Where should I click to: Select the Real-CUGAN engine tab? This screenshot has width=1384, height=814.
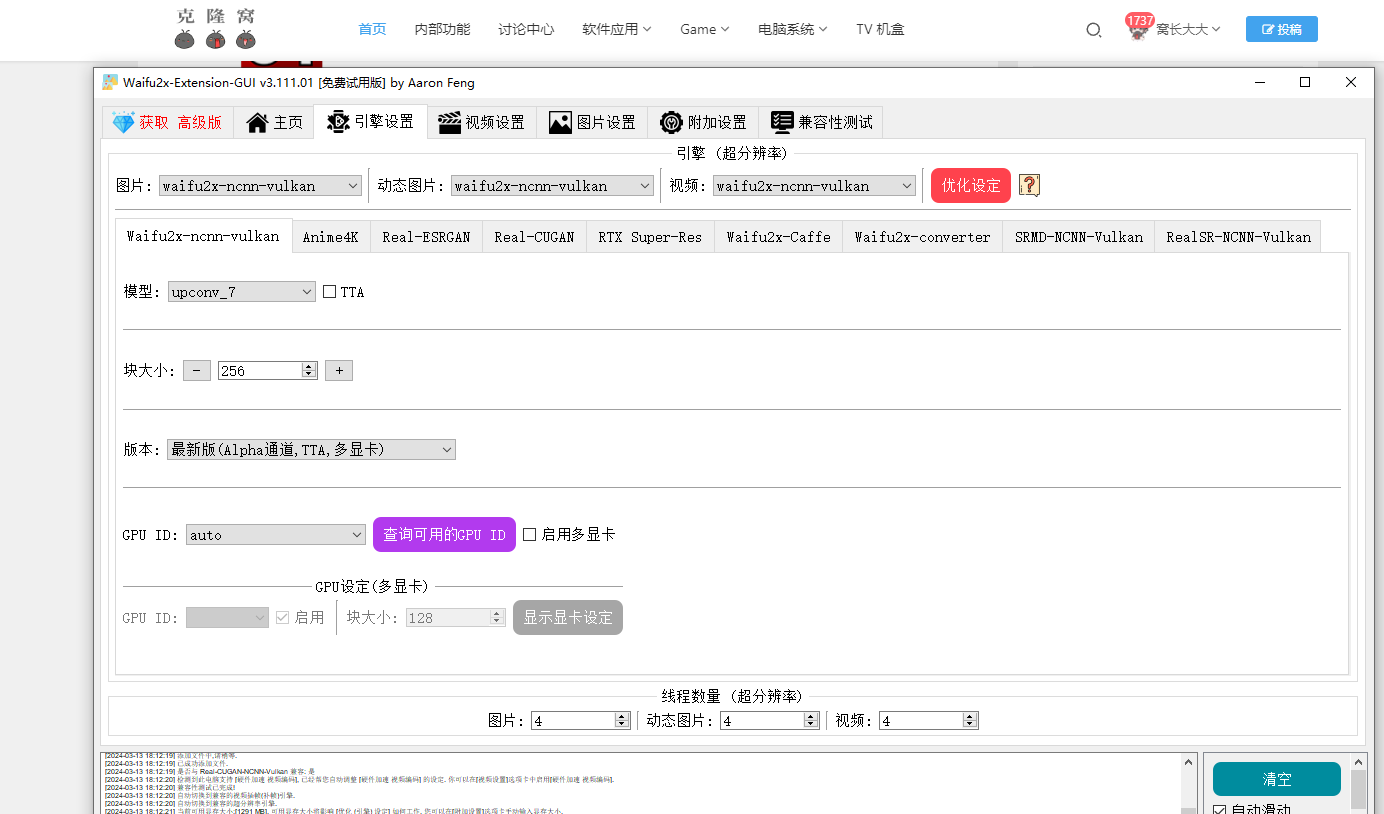coord(534,237)
